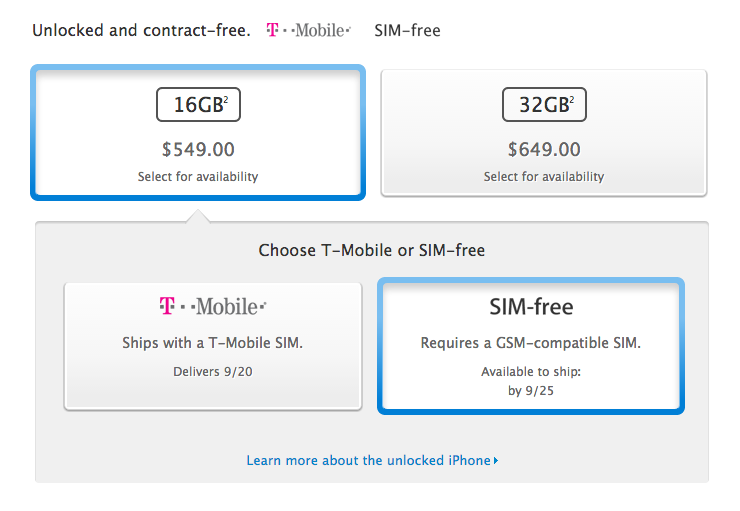Click the "Delivers 9/20" delivery note

[x=212, y=372]
